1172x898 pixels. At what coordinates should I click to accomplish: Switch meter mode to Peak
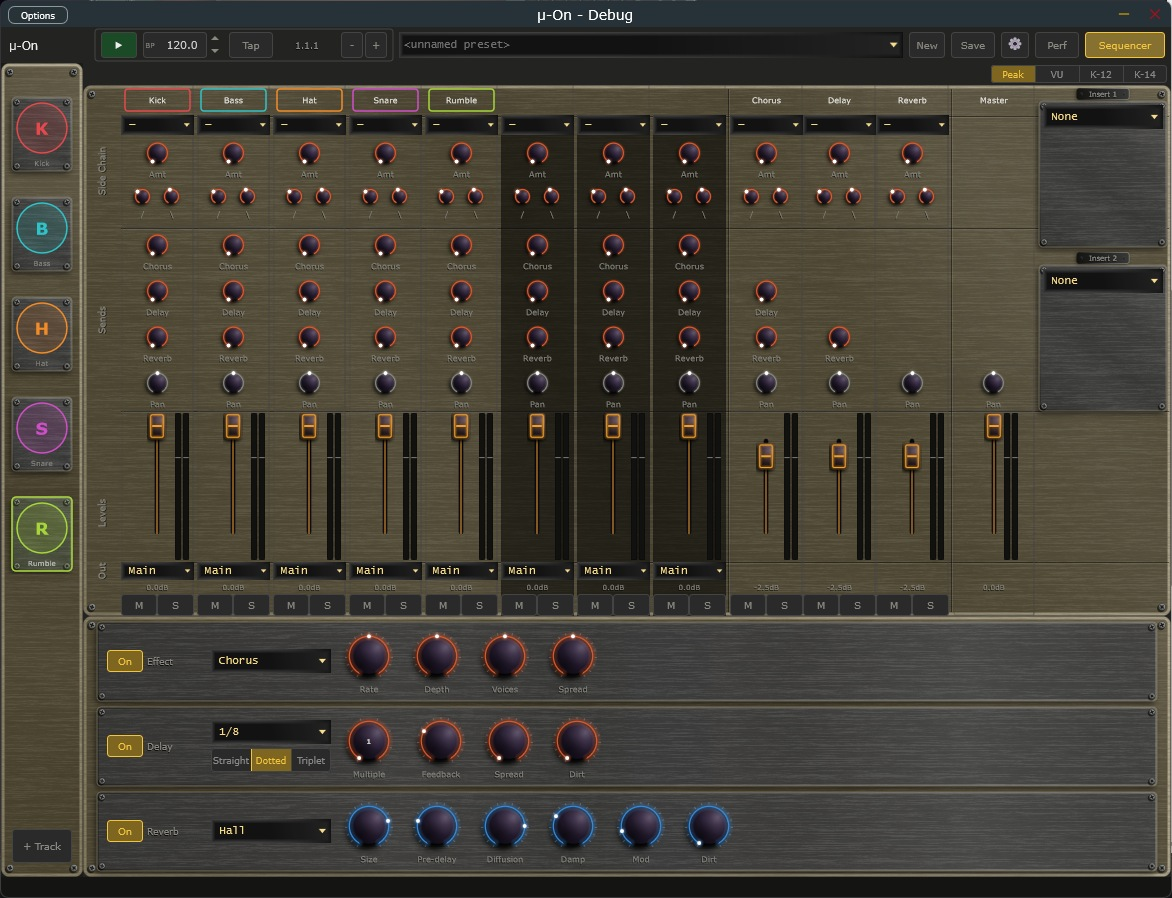tap(1013, 74)
